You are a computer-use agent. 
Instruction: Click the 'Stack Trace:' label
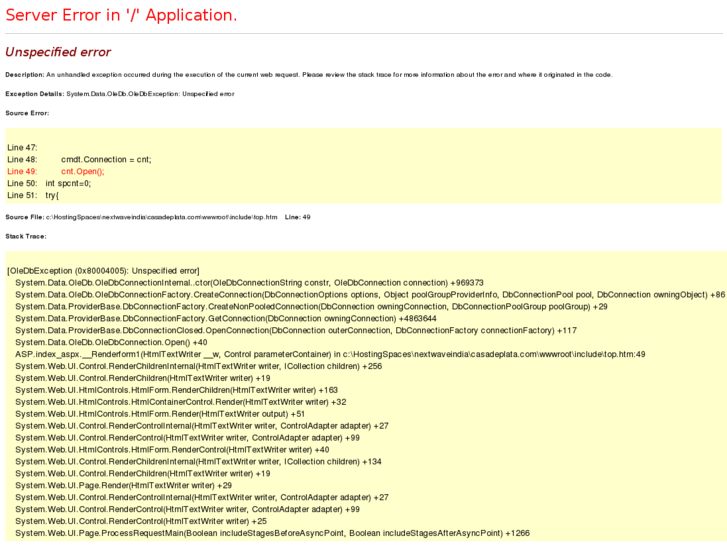point(26,237)
